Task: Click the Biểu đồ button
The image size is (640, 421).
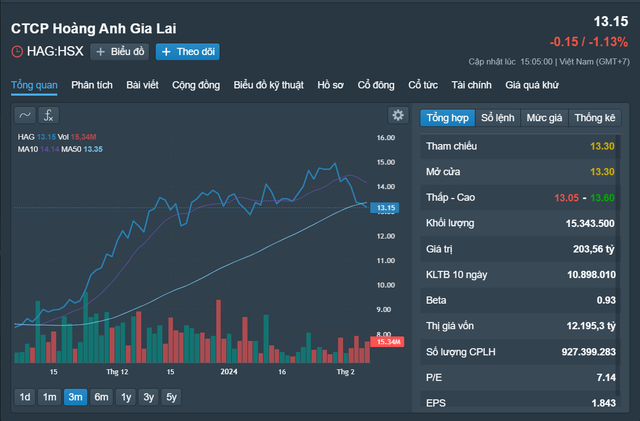Action: tap(119, 52)
